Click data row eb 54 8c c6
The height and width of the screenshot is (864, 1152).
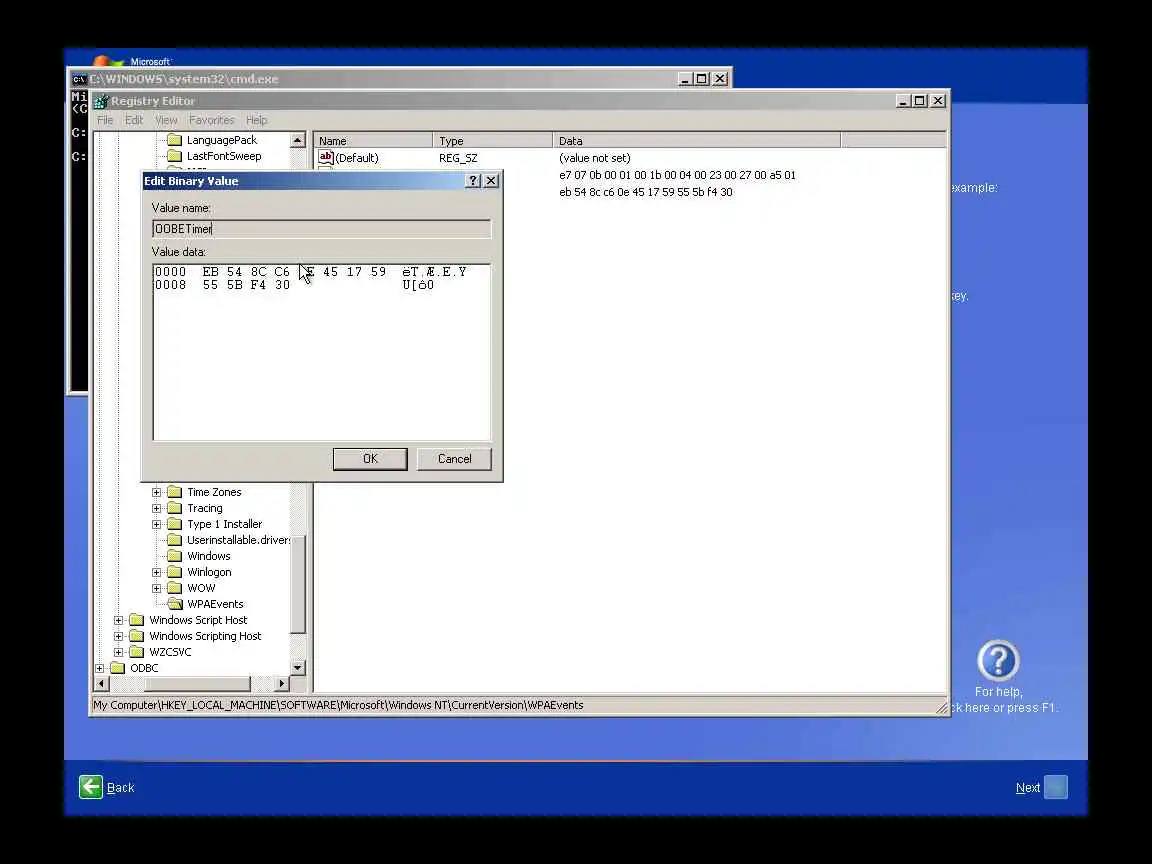(x=646, y=192)
